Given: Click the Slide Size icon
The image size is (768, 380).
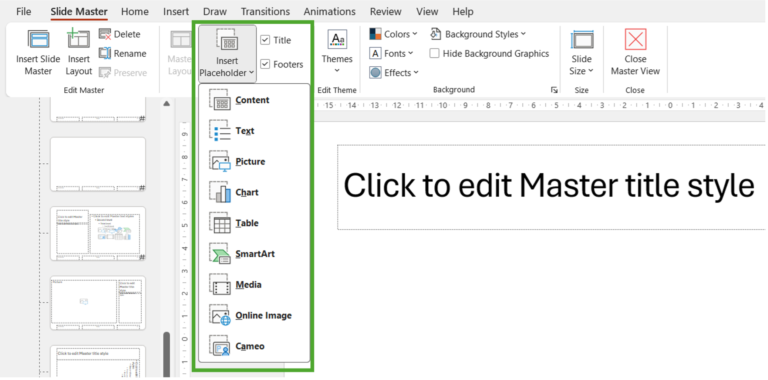Looking at the screenshot, I should 582,40.
